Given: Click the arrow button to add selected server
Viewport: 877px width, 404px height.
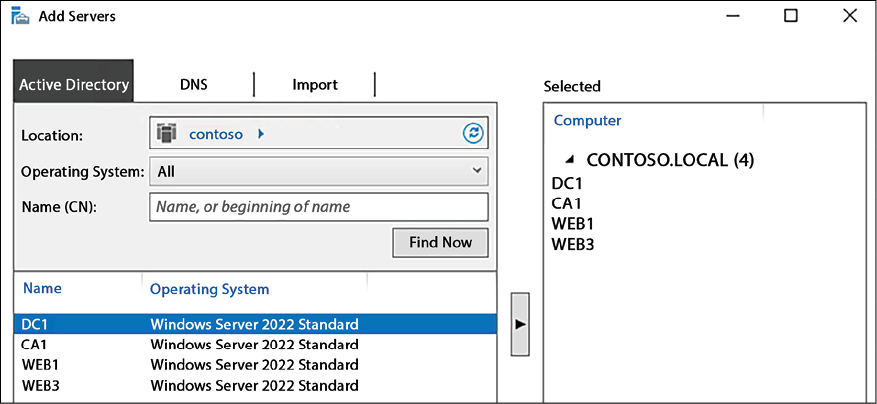Looking at the screenshot, I should pos(520,324).
